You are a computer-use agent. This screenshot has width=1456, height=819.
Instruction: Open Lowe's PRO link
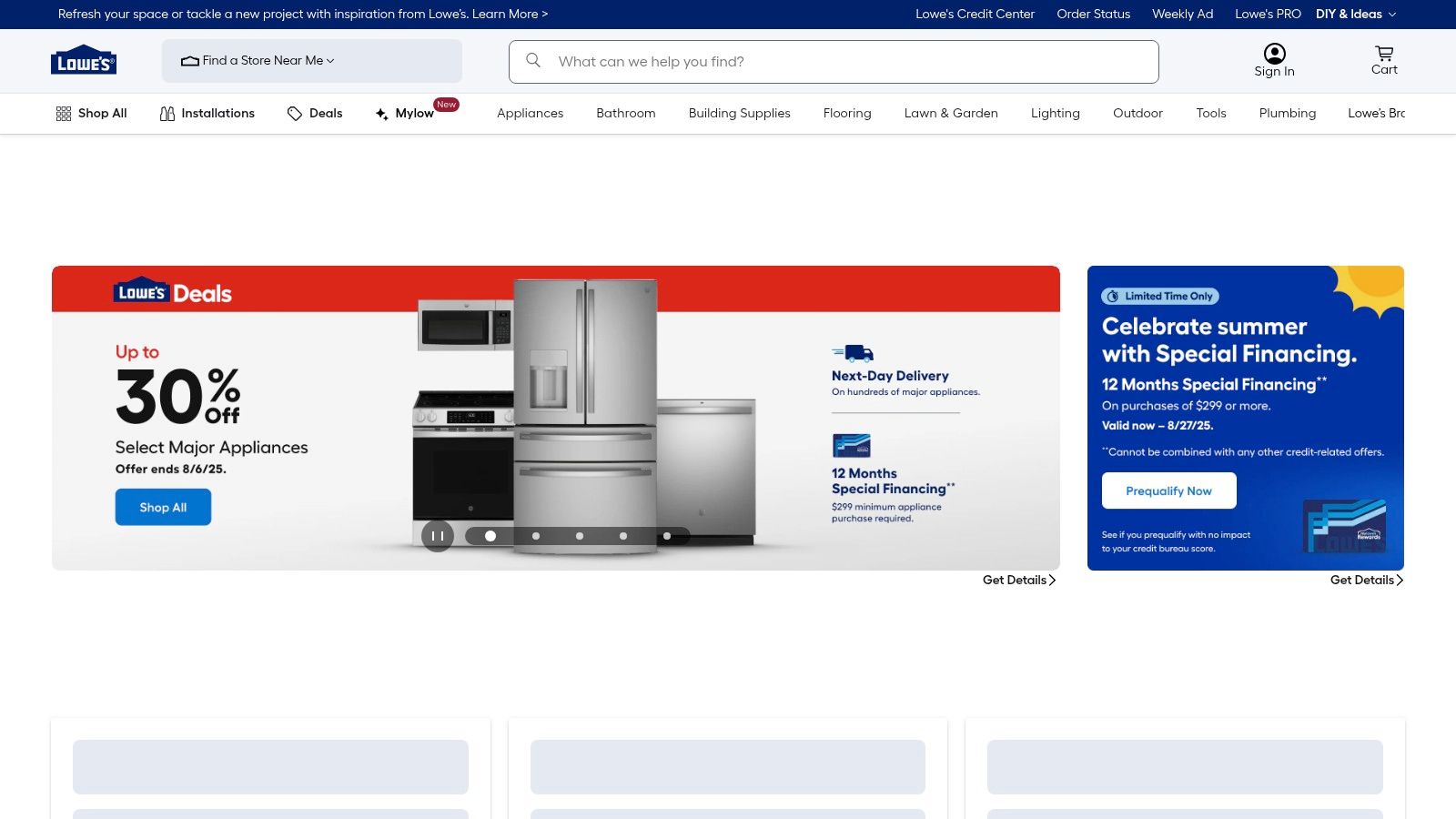1268,15
